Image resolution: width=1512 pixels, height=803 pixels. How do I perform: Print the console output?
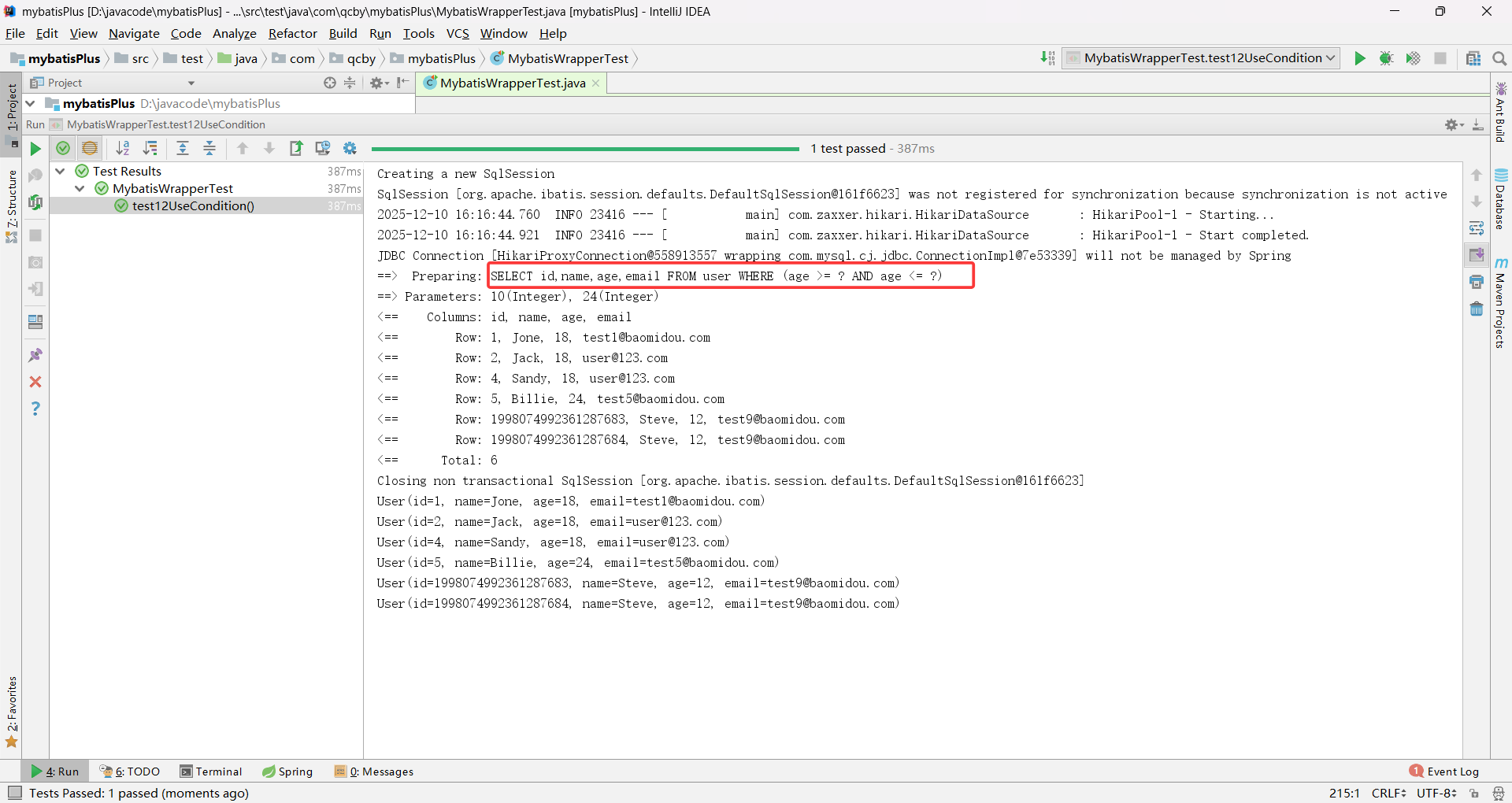[x=1477, y=282]
